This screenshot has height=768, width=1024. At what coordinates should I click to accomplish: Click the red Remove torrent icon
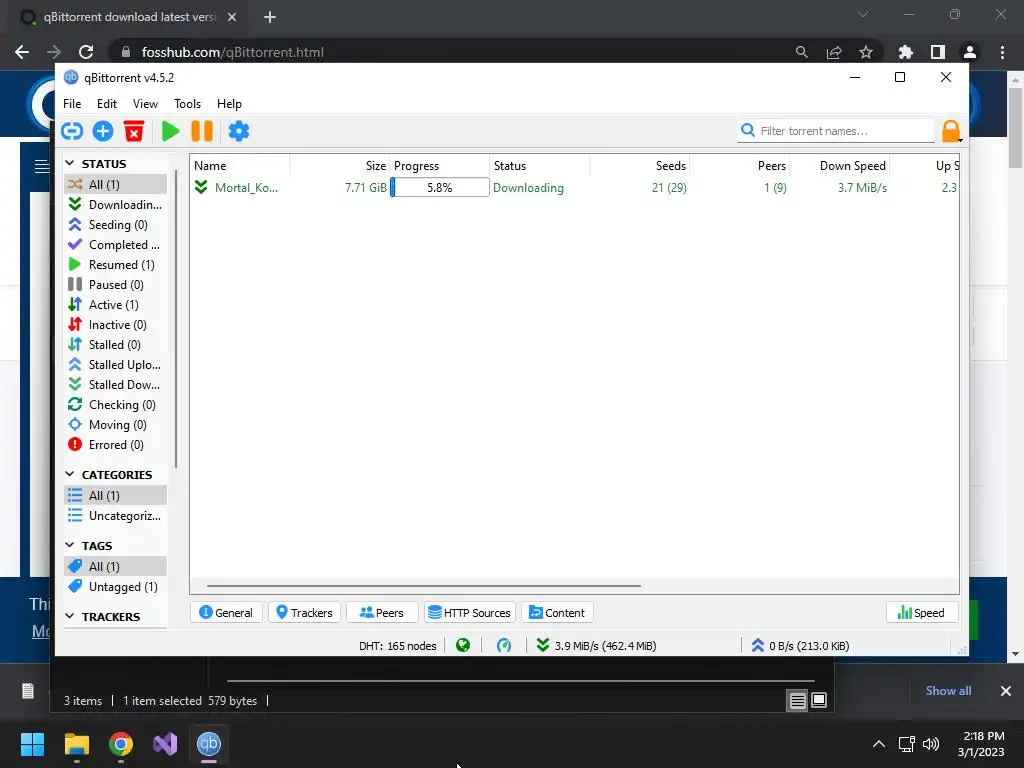(134, 131)
